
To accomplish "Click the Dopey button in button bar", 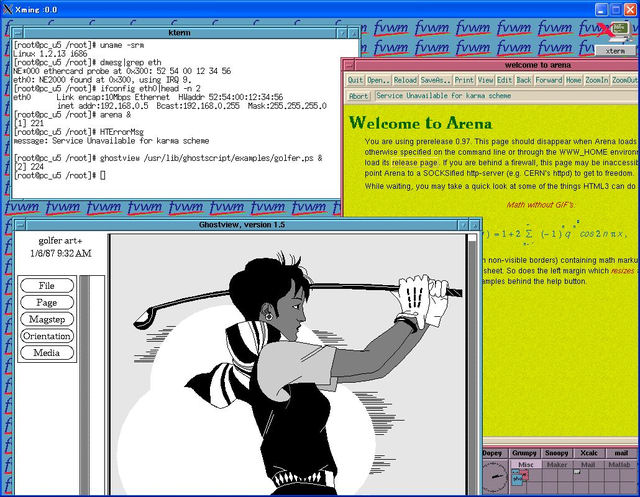I will point(493,453).
